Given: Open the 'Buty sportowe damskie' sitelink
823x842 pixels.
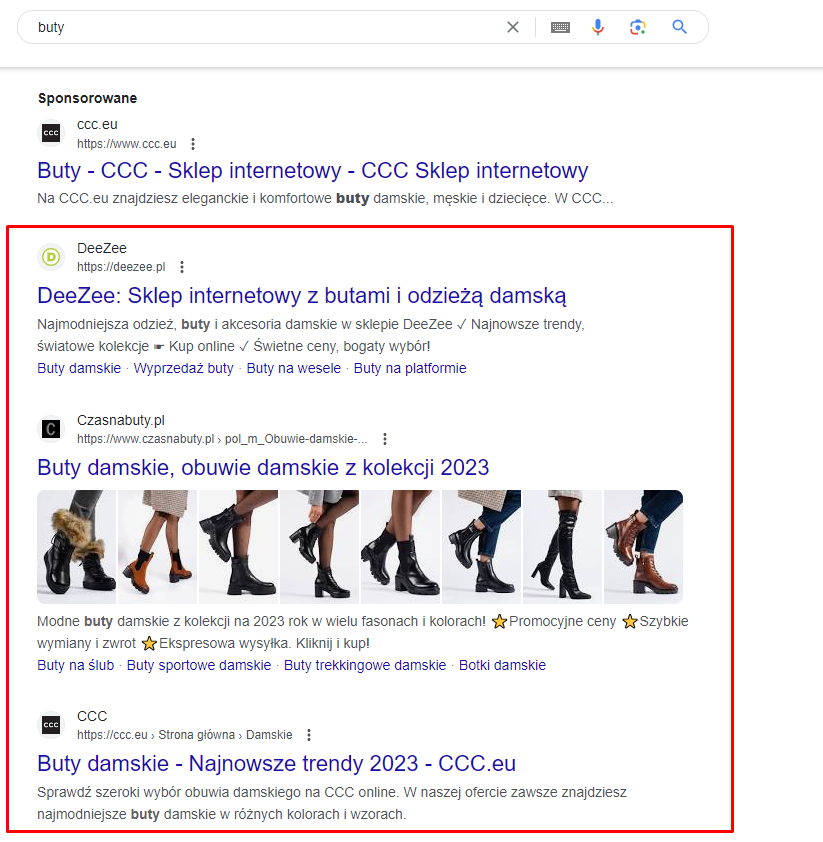Looking at the screenshot, I should (x=199, y=665).
